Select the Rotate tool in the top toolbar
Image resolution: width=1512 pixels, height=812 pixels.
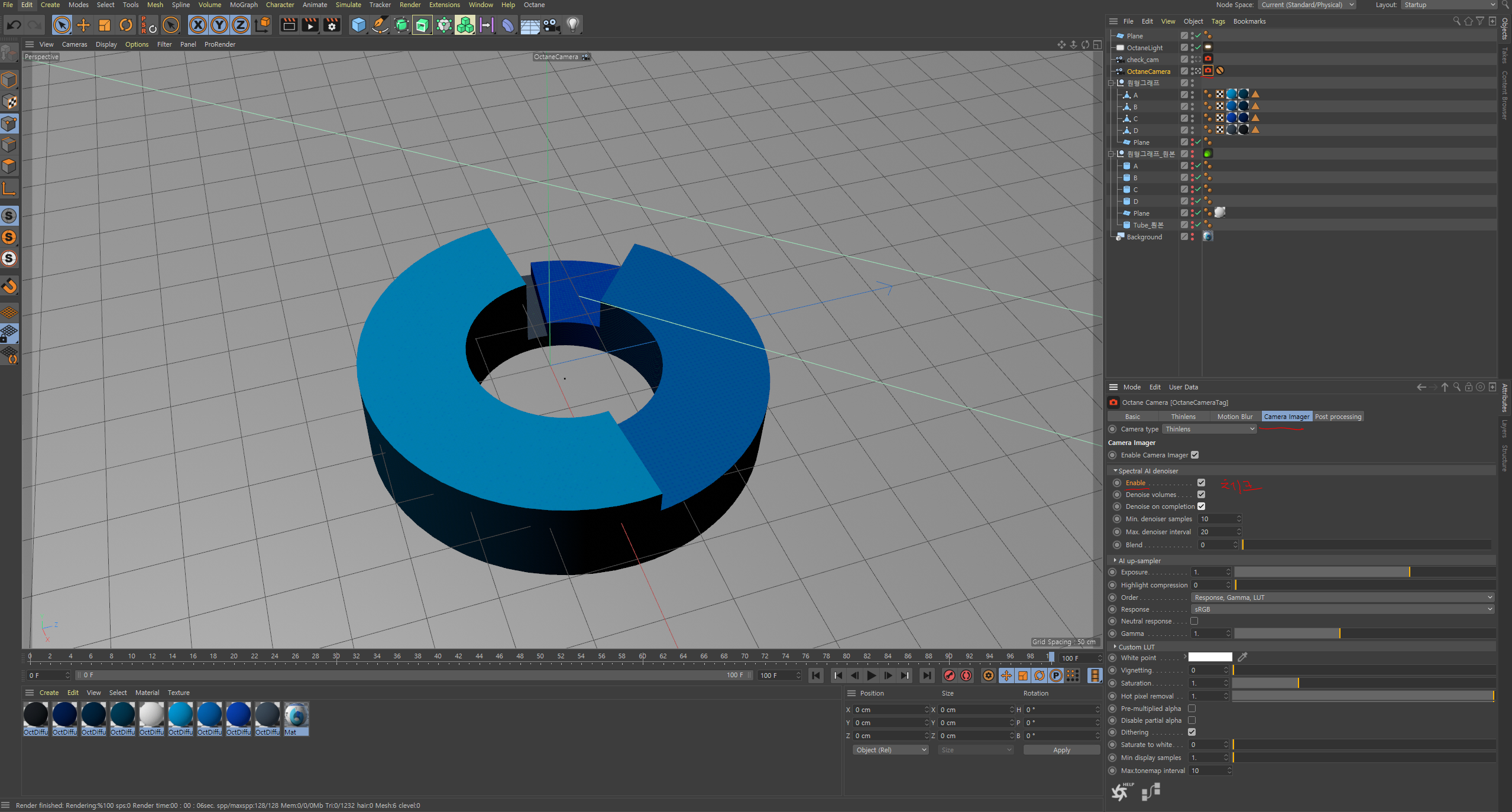(x=126, y=25)
